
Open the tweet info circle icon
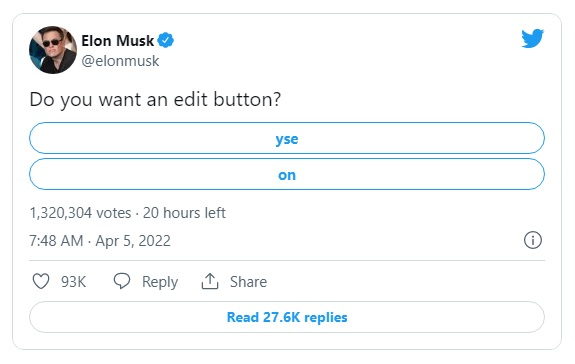click(x=532, y=240)
